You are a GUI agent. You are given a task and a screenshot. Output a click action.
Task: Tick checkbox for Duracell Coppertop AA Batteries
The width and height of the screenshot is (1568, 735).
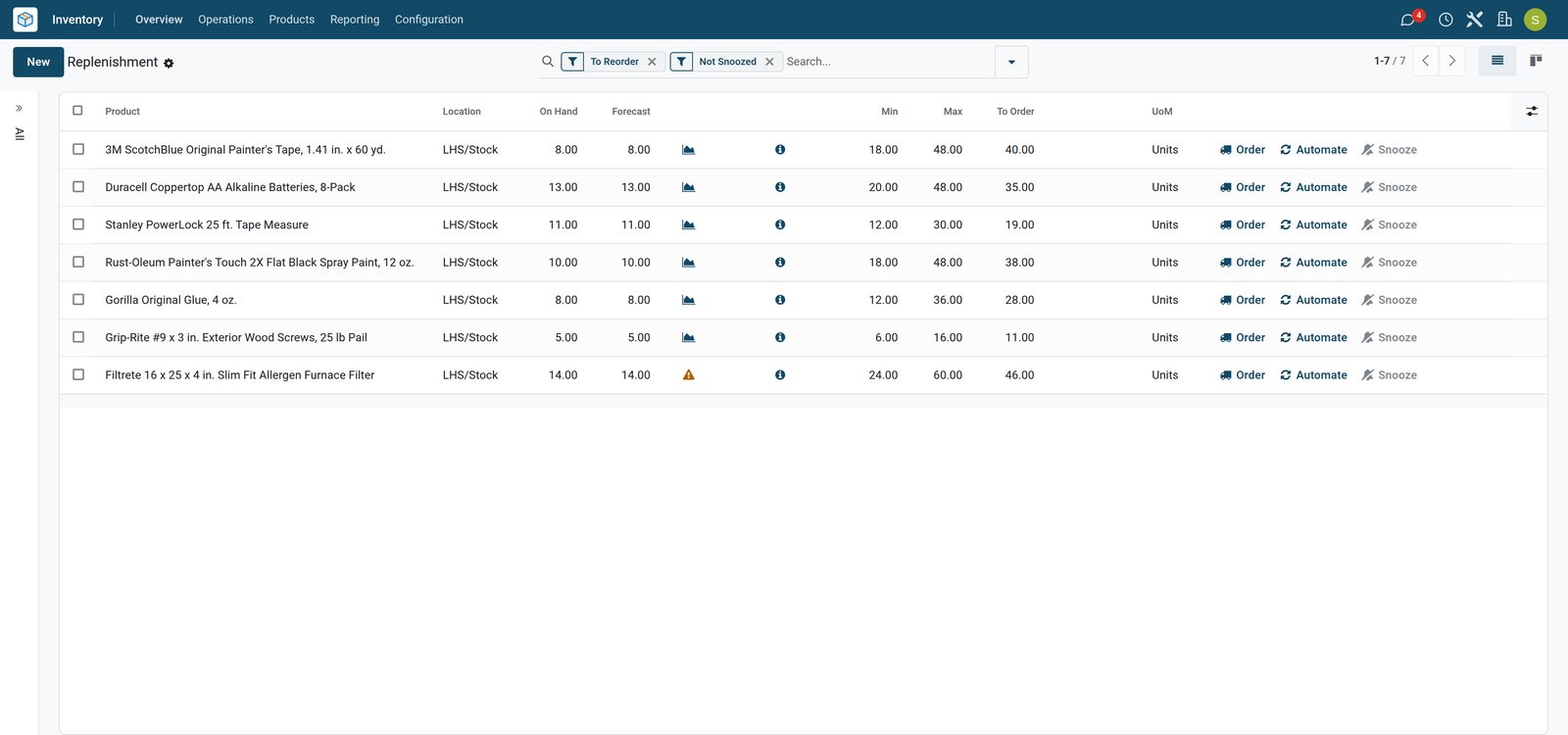(x=78, y=186)
